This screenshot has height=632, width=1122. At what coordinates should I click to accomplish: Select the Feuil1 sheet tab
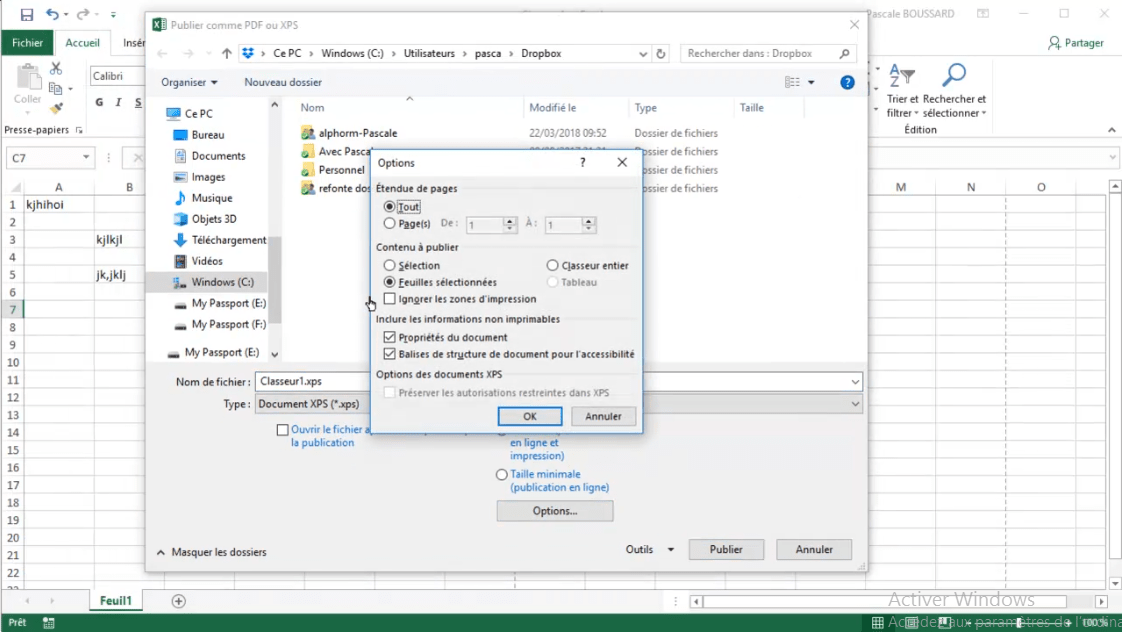click(x=115, y=600)
